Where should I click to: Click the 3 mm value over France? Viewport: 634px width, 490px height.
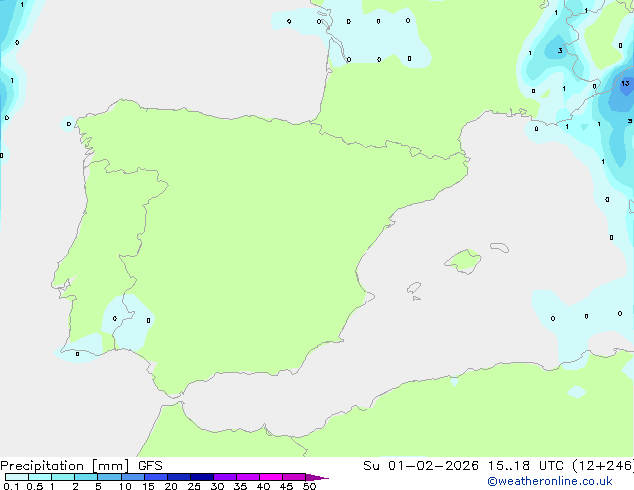(x=560, y=51)
